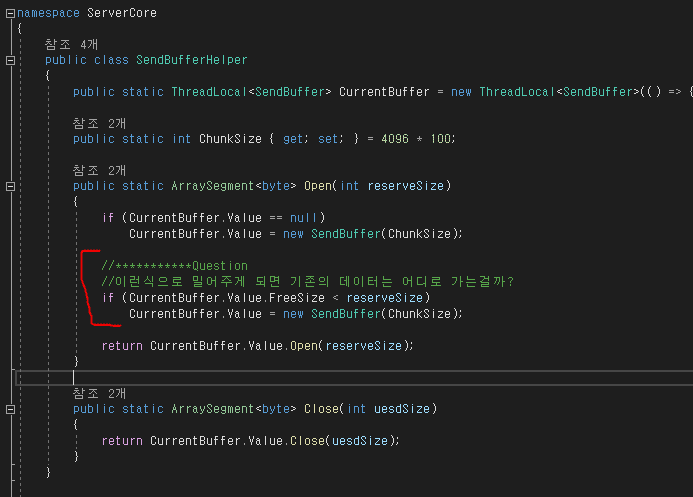The height and width of the screenshot is (497, 693).
Task: Collapse the namespace ServerCore block
Action: pyautogui.click(x=11, y=14)
